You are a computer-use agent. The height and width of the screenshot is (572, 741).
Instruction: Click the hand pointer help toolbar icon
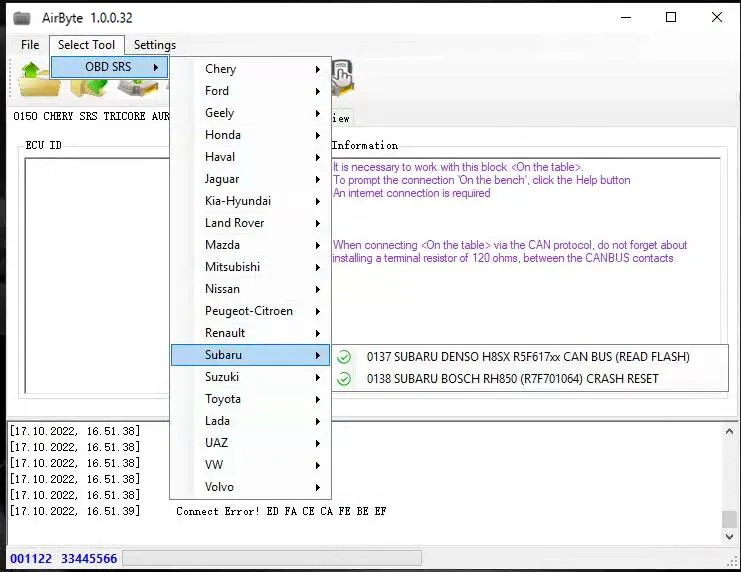(342, 76)
